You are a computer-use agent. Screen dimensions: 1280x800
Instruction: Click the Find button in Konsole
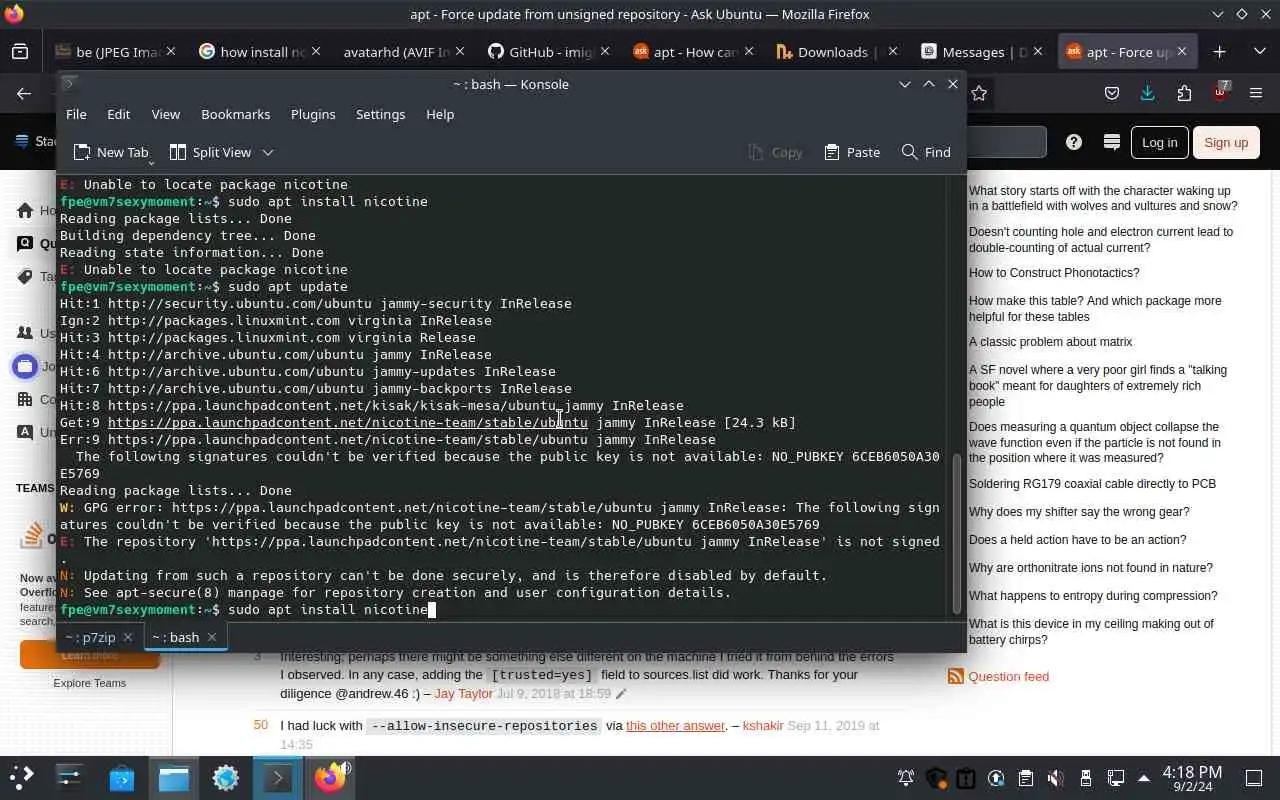pyautogui.click(x=926, y=152)
